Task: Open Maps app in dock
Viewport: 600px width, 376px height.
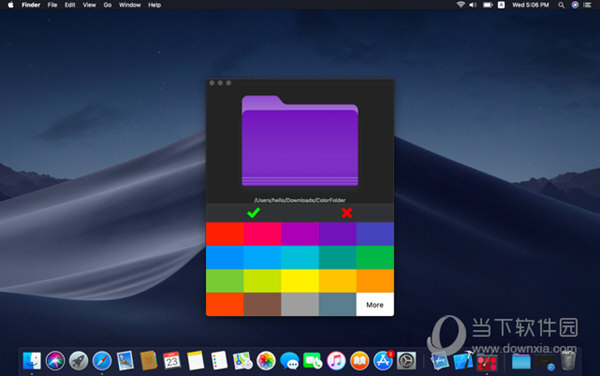Action: (242, 361)
